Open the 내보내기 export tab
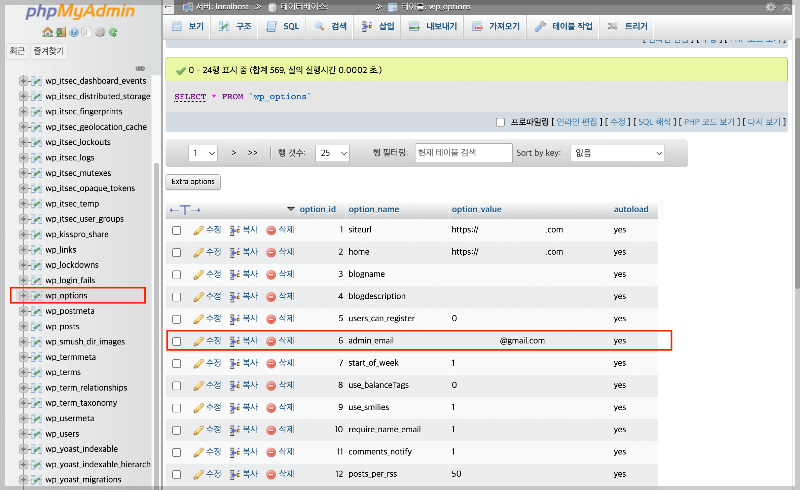The width and height of the screenshot is (800, 490). [433, 27]
